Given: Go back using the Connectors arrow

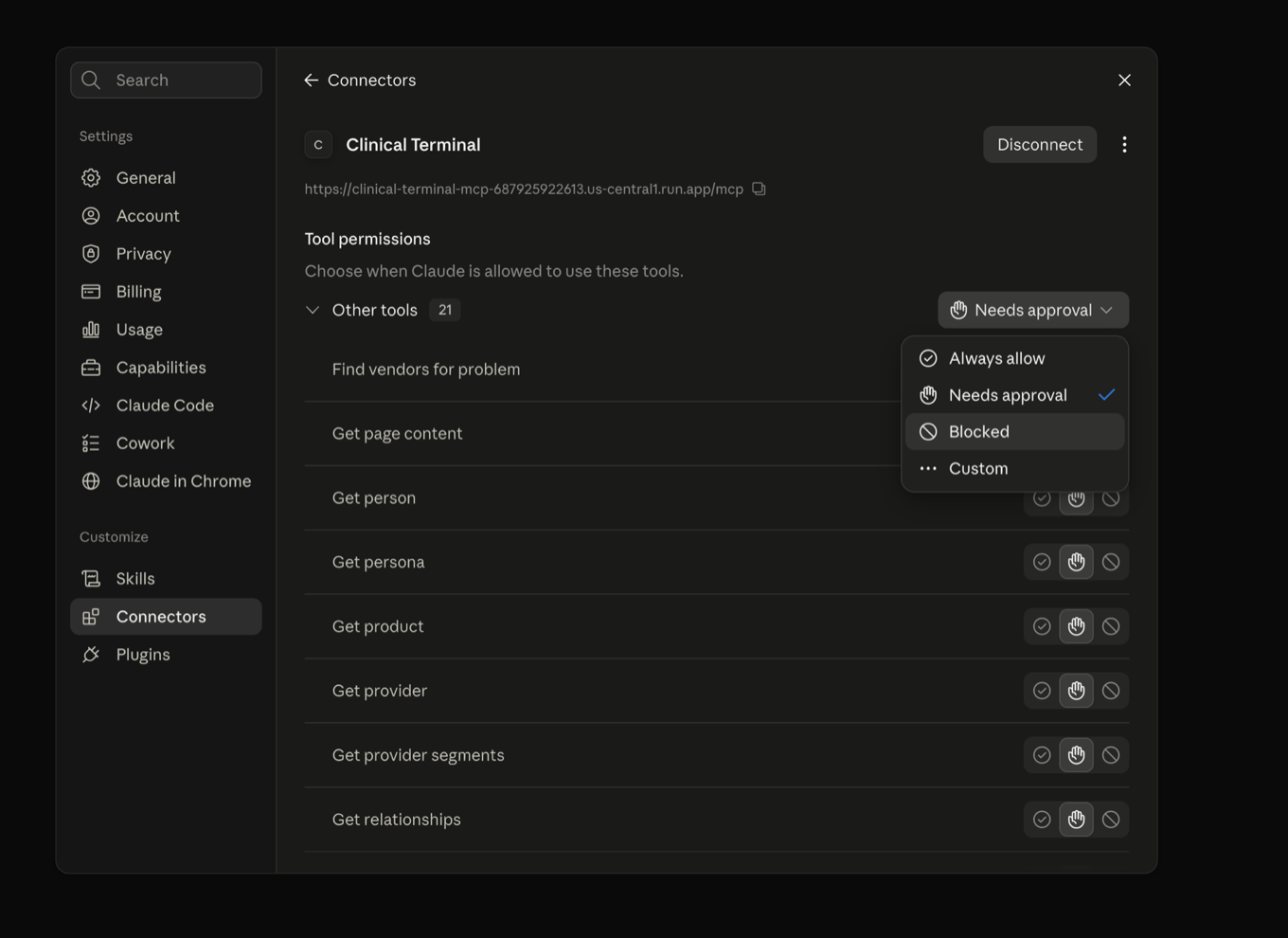Looking at the screenshot, I should [311, 80].
